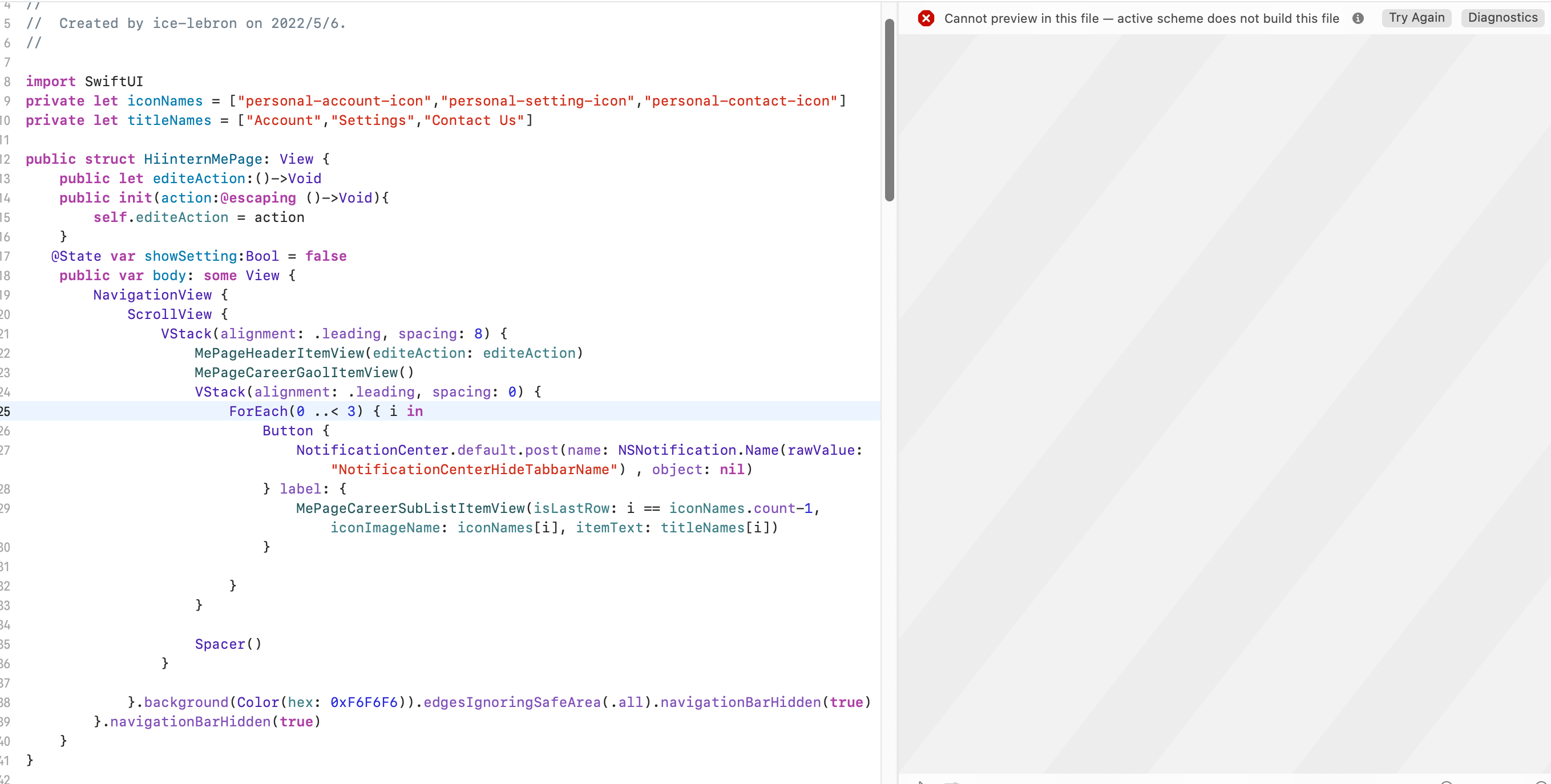Click the editor's vertical scrollbar thumb
The height and width of the screenshot is (784, 1551).
(x=888, y=110)
